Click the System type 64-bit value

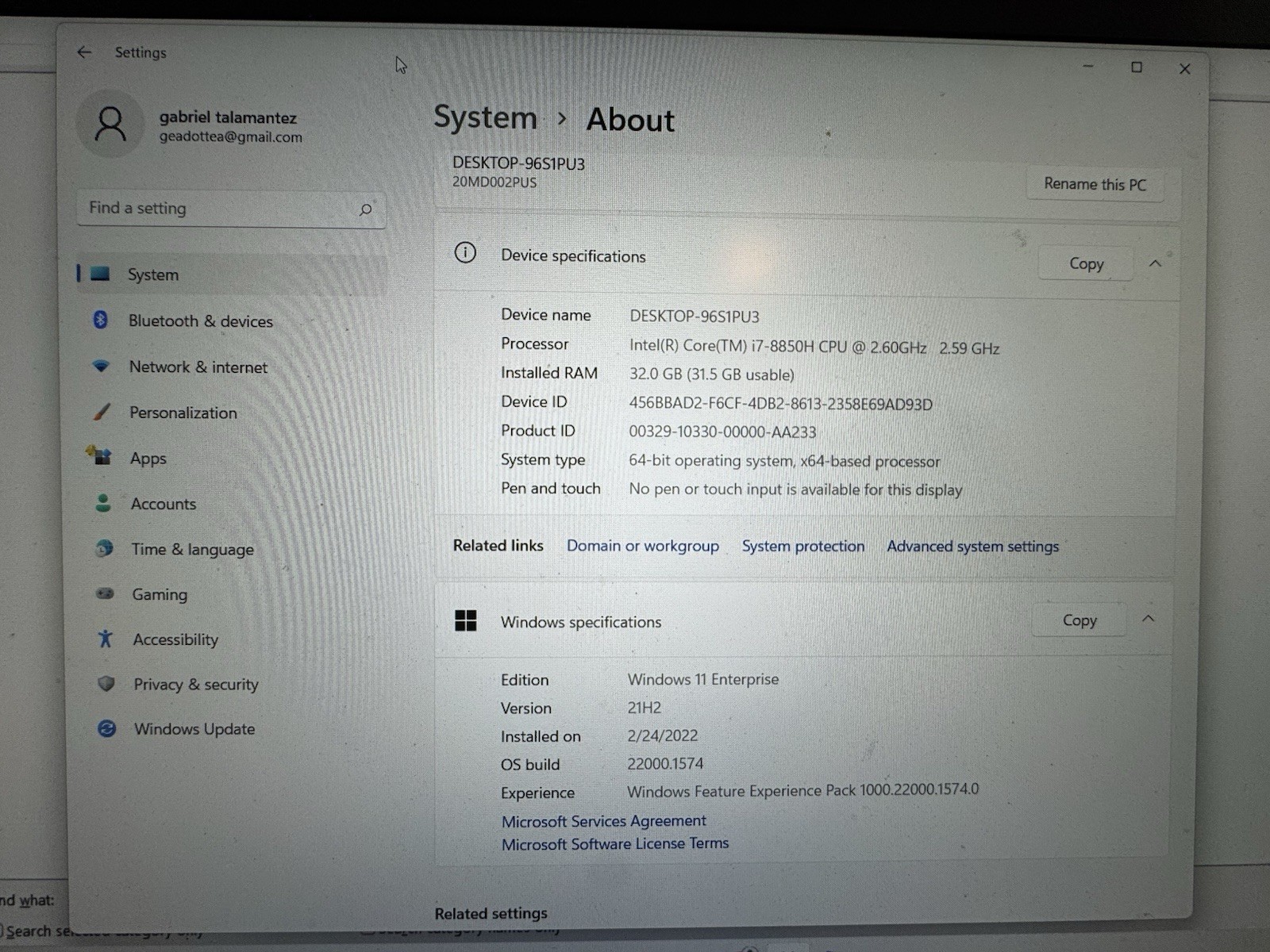tap(784, 461)
